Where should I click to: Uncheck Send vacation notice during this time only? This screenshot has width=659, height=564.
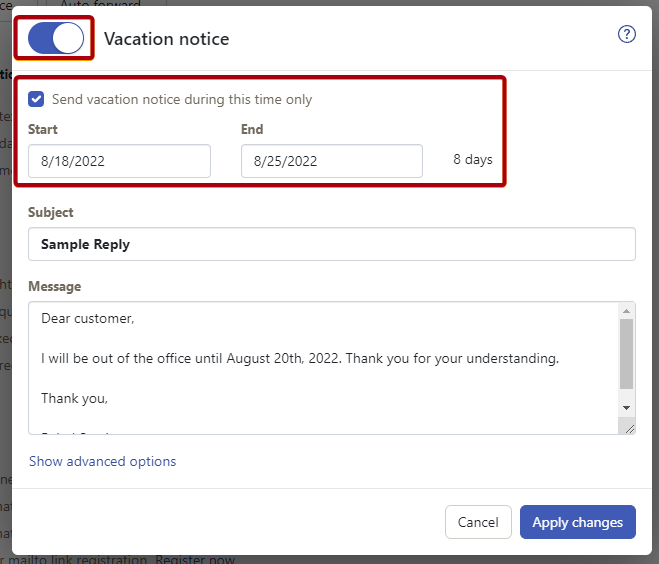[x=36, y=100]
